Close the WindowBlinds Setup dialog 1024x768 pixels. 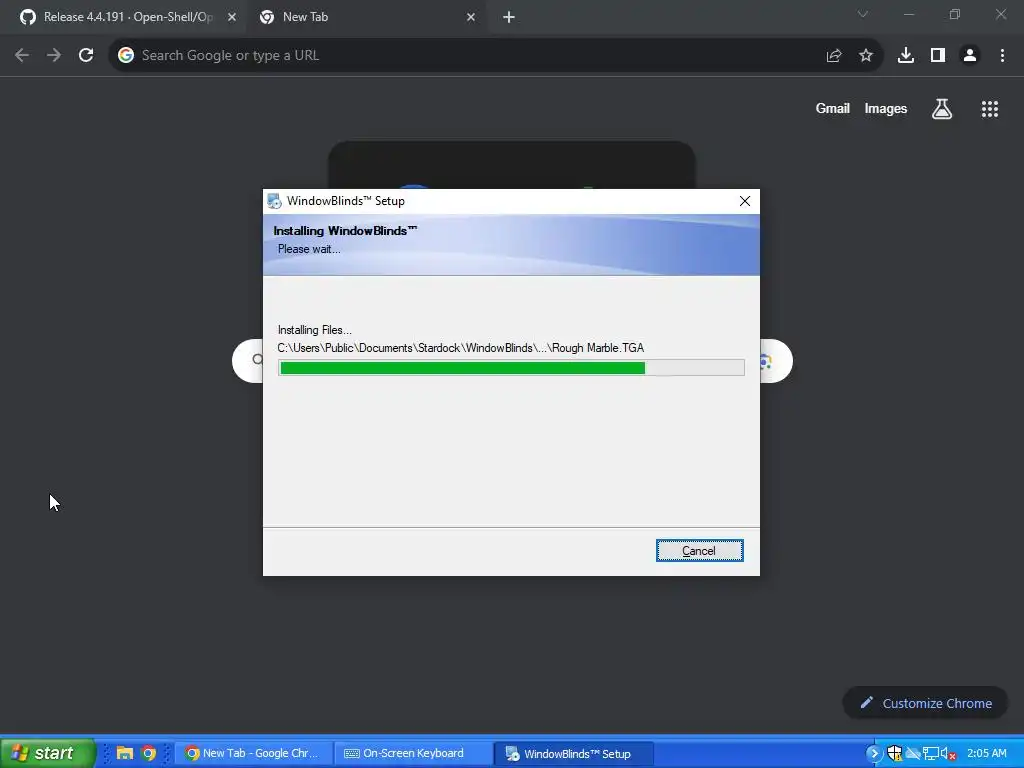pyautogui.click(x=744, y=201)
